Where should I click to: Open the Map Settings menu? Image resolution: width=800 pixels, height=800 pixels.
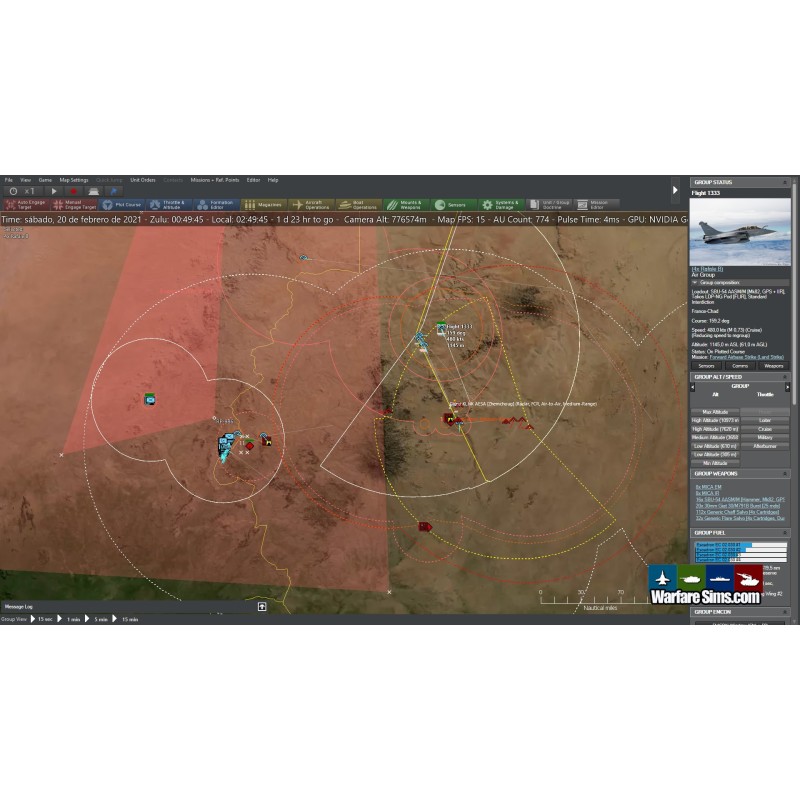click(x=73, y=180)
